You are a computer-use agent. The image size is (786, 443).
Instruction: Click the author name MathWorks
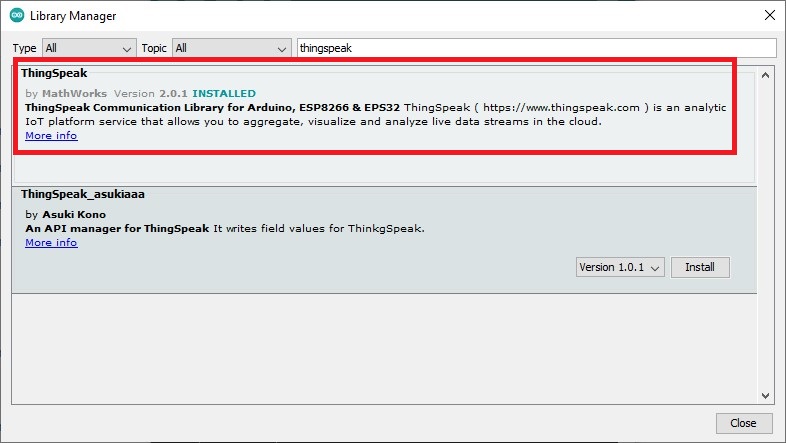click(74, 94)
